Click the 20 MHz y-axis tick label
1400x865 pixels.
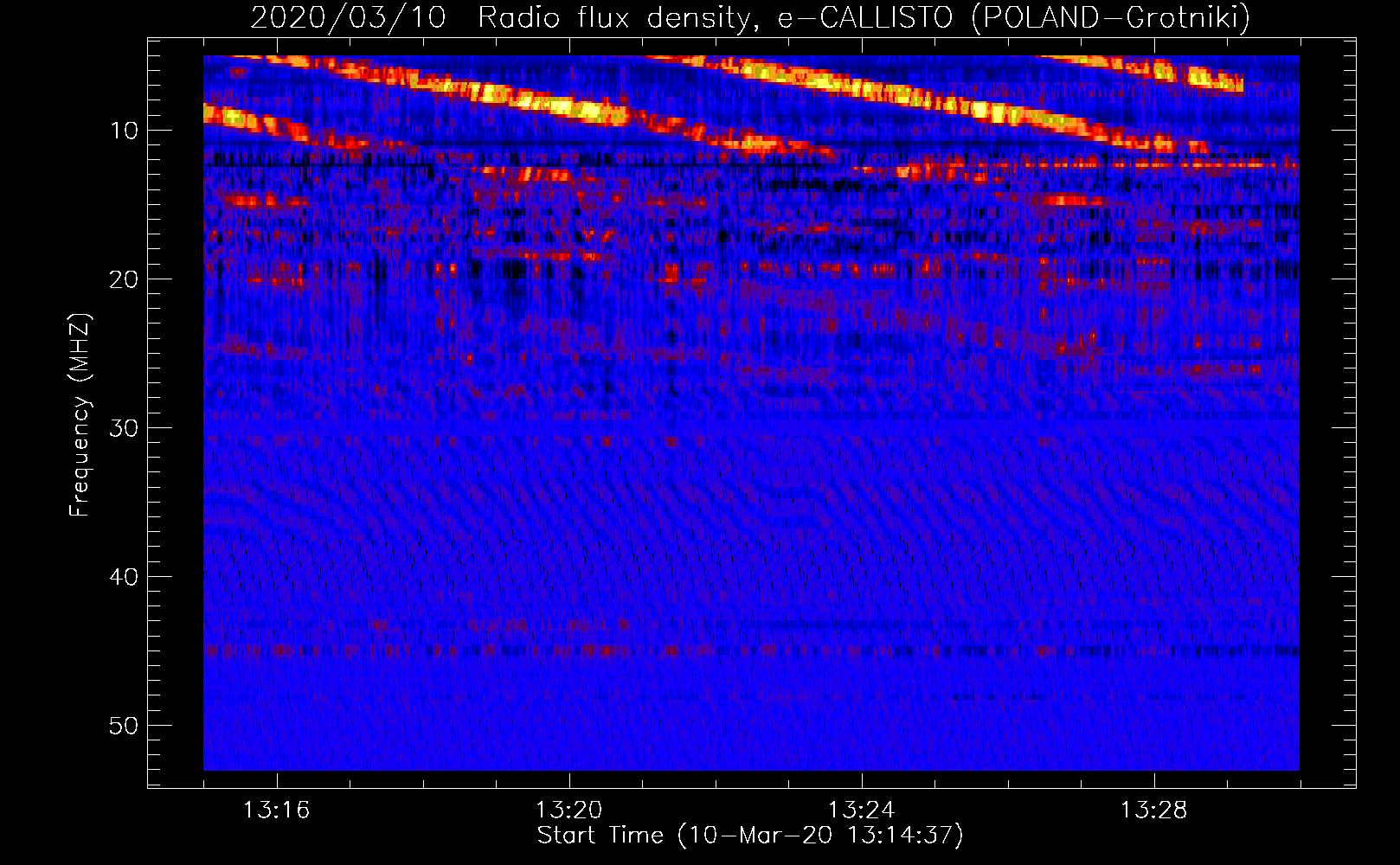(x=124, y=279)
